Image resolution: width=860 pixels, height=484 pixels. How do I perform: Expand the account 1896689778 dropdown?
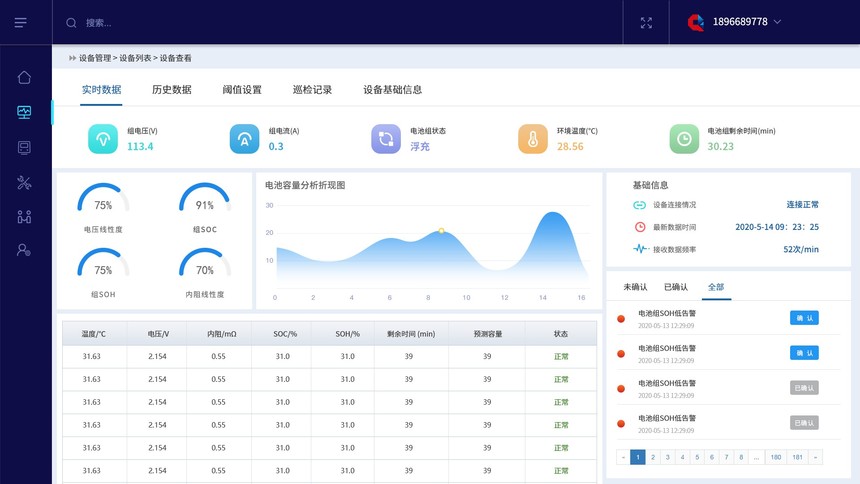777,22
